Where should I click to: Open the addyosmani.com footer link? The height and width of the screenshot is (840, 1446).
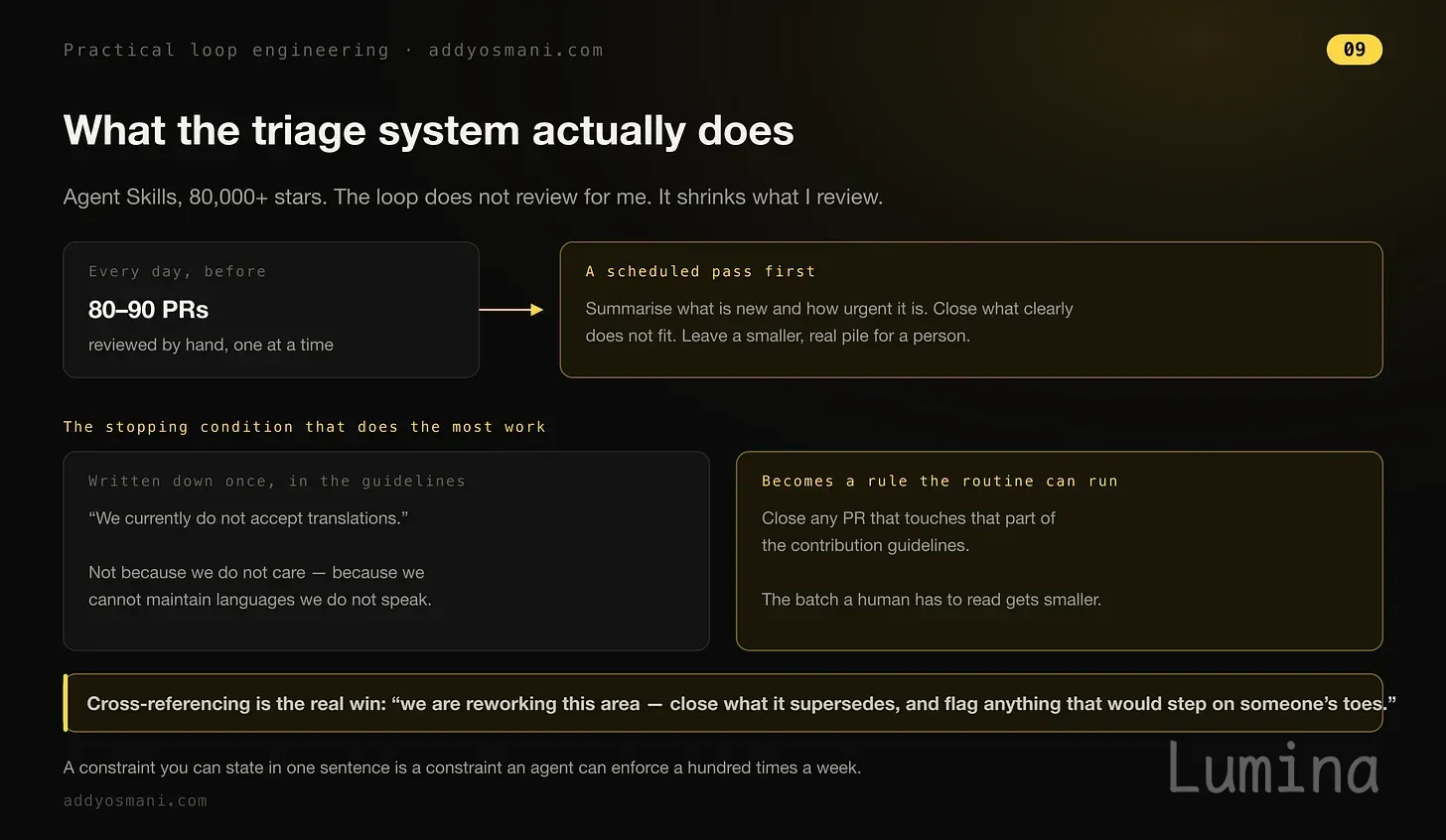(135, 800)
